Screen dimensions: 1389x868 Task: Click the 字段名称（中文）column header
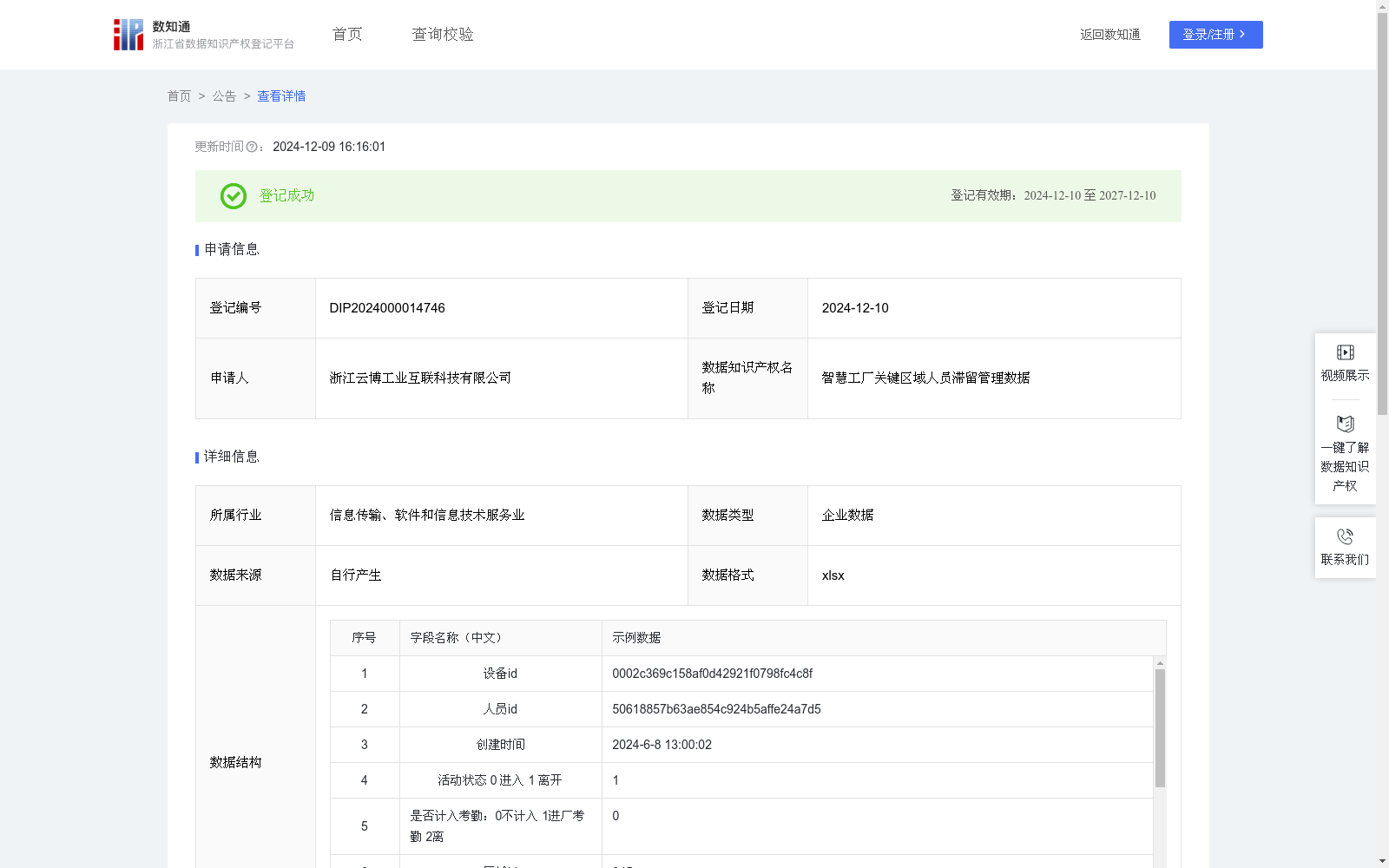pos(501,638)
